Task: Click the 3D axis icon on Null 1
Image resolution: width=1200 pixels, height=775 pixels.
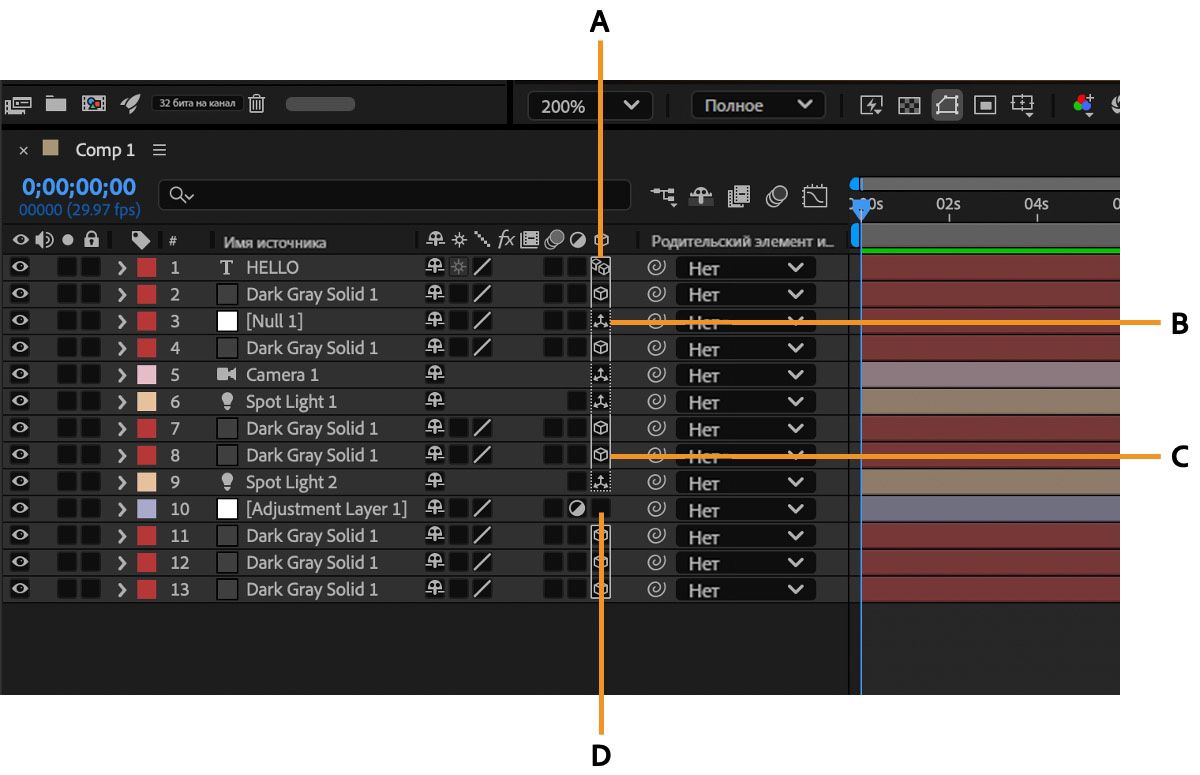Action: point(600,321)
